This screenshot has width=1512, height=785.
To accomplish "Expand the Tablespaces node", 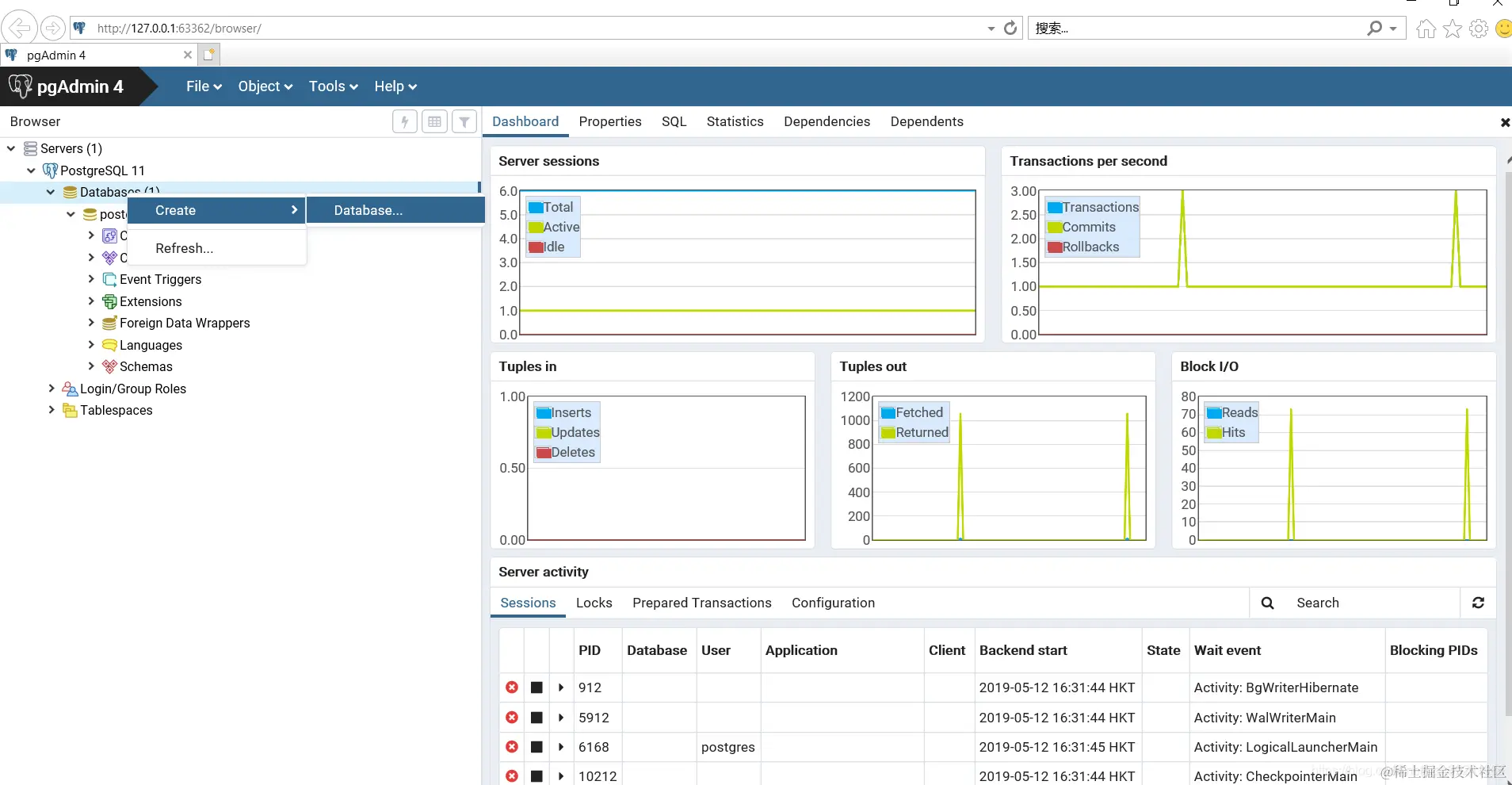I will [x=51, y=410].
